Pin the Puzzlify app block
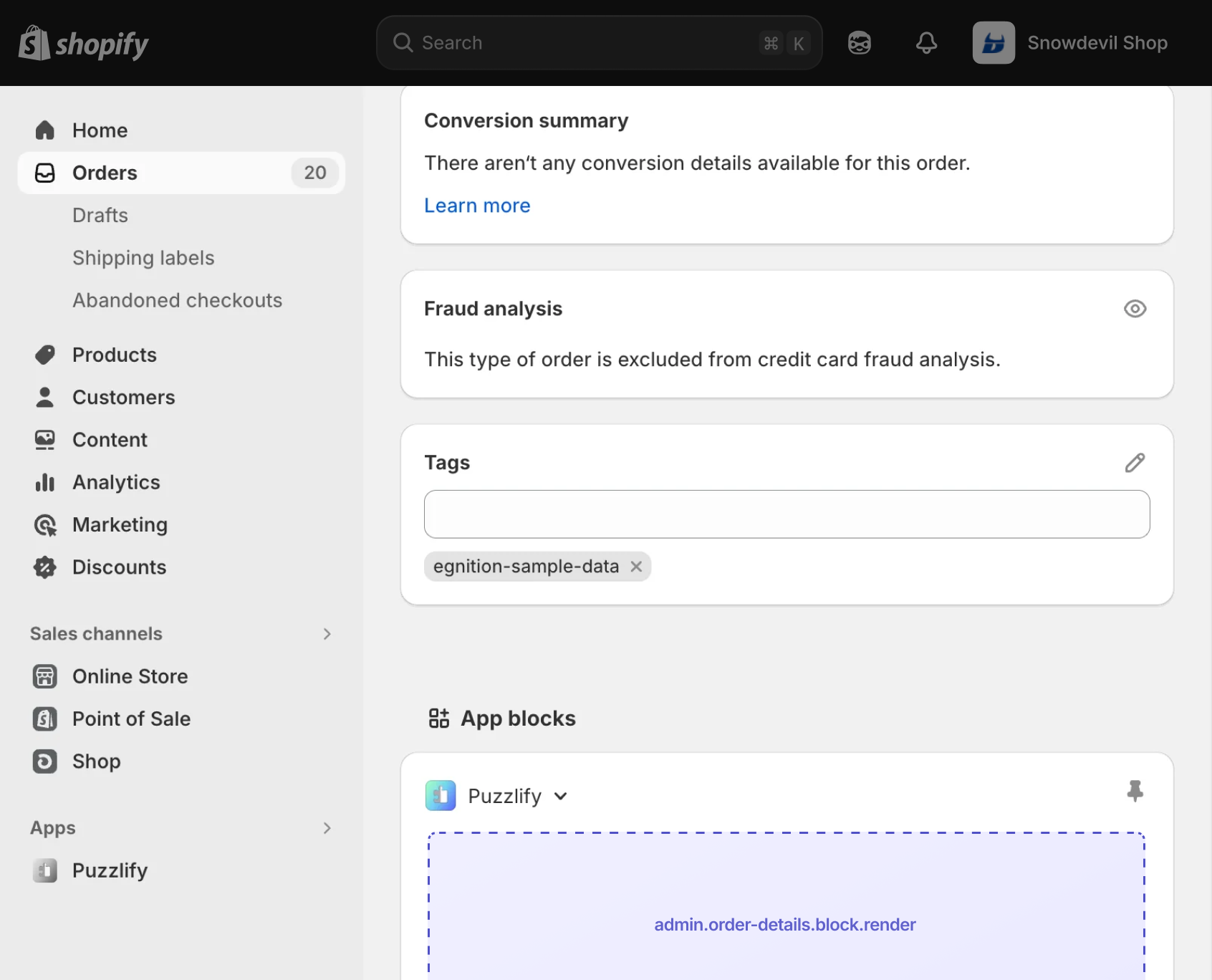This screenshot has height=980, width=1212. click(x=1135, y=791)
